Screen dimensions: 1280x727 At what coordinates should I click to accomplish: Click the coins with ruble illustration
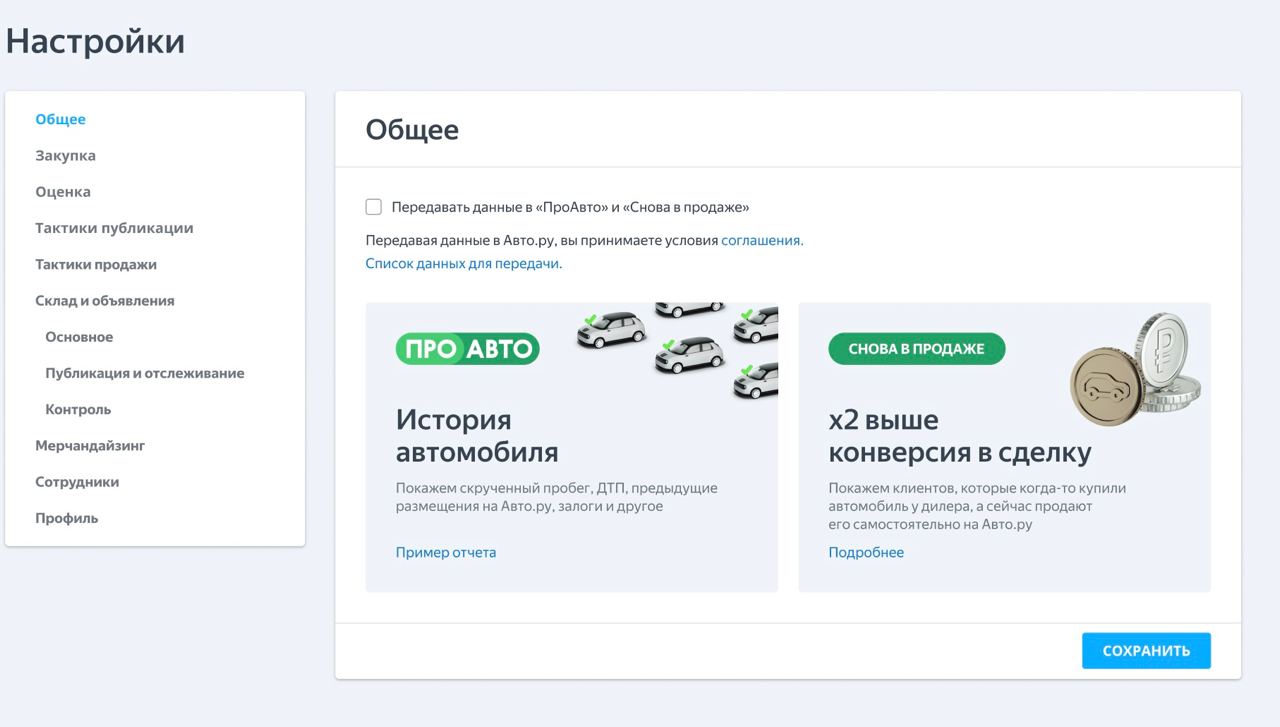coord(1135,365)
